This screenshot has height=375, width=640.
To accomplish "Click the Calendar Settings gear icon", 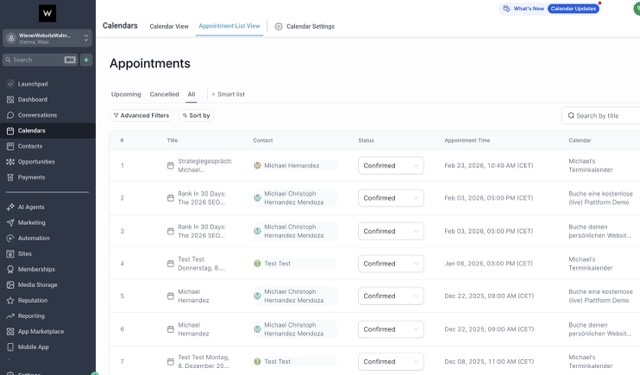I will click(278, 26).
